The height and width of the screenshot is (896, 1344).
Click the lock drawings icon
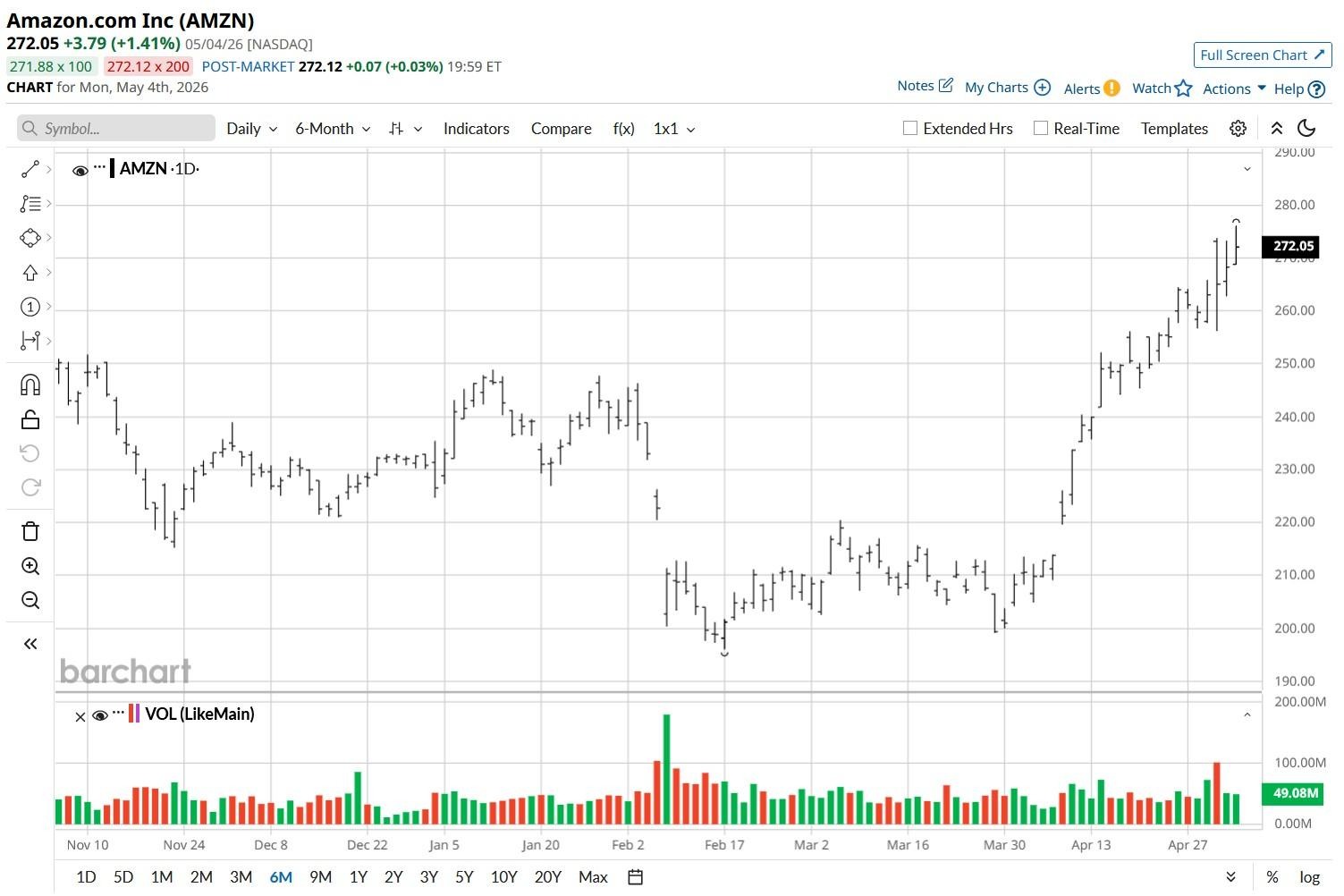(30, 419)
